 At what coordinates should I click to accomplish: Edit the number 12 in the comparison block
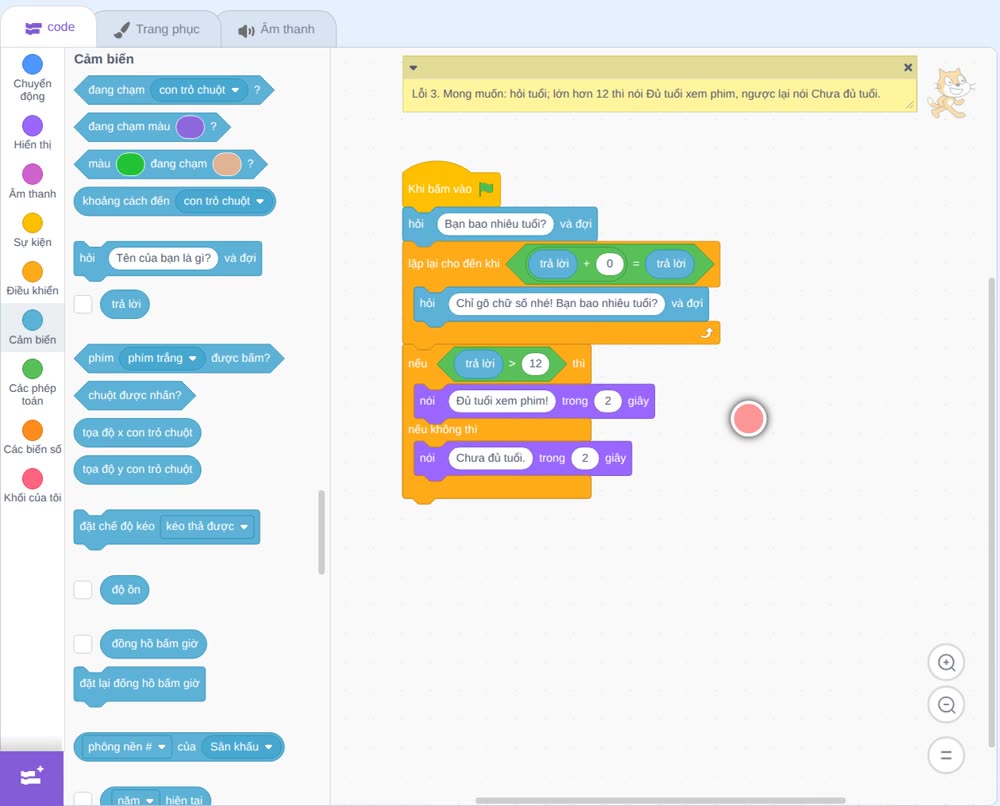536,363
